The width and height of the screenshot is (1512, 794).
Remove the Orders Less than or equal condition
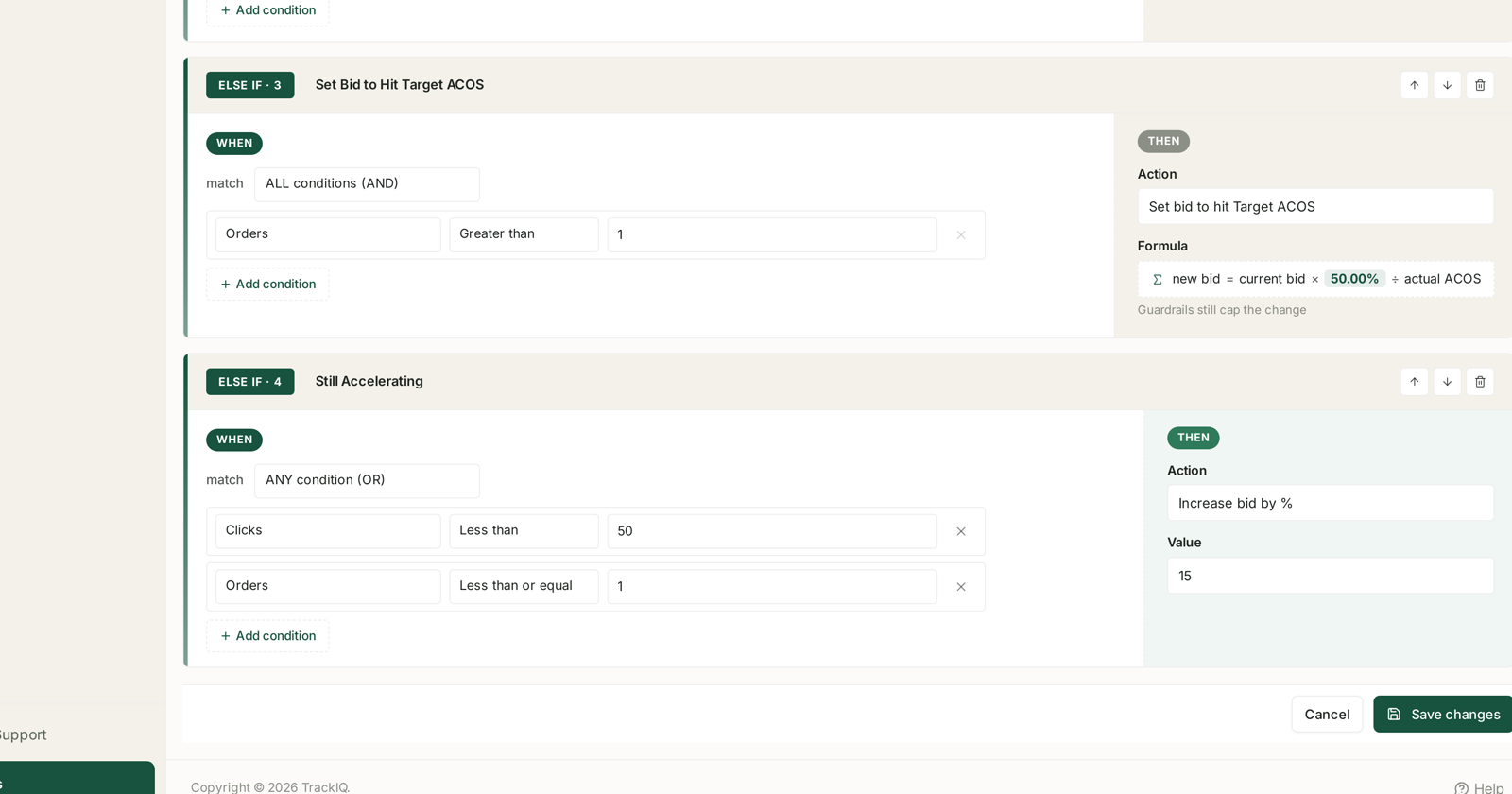point(961,587)
